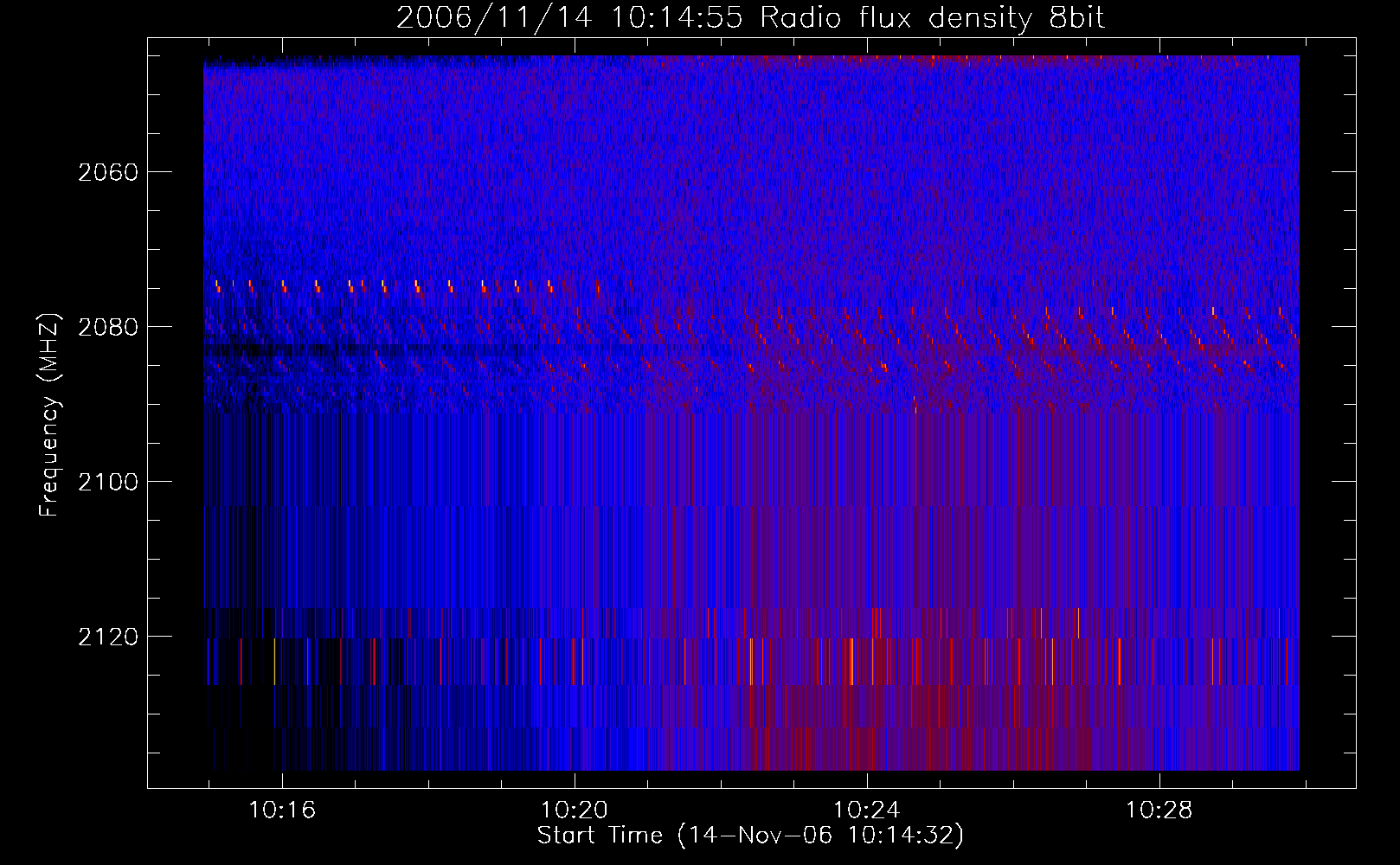Click the x-axis label 'Start Time (14-Nov-06 10:14:32)'

[x=750, y=836]
